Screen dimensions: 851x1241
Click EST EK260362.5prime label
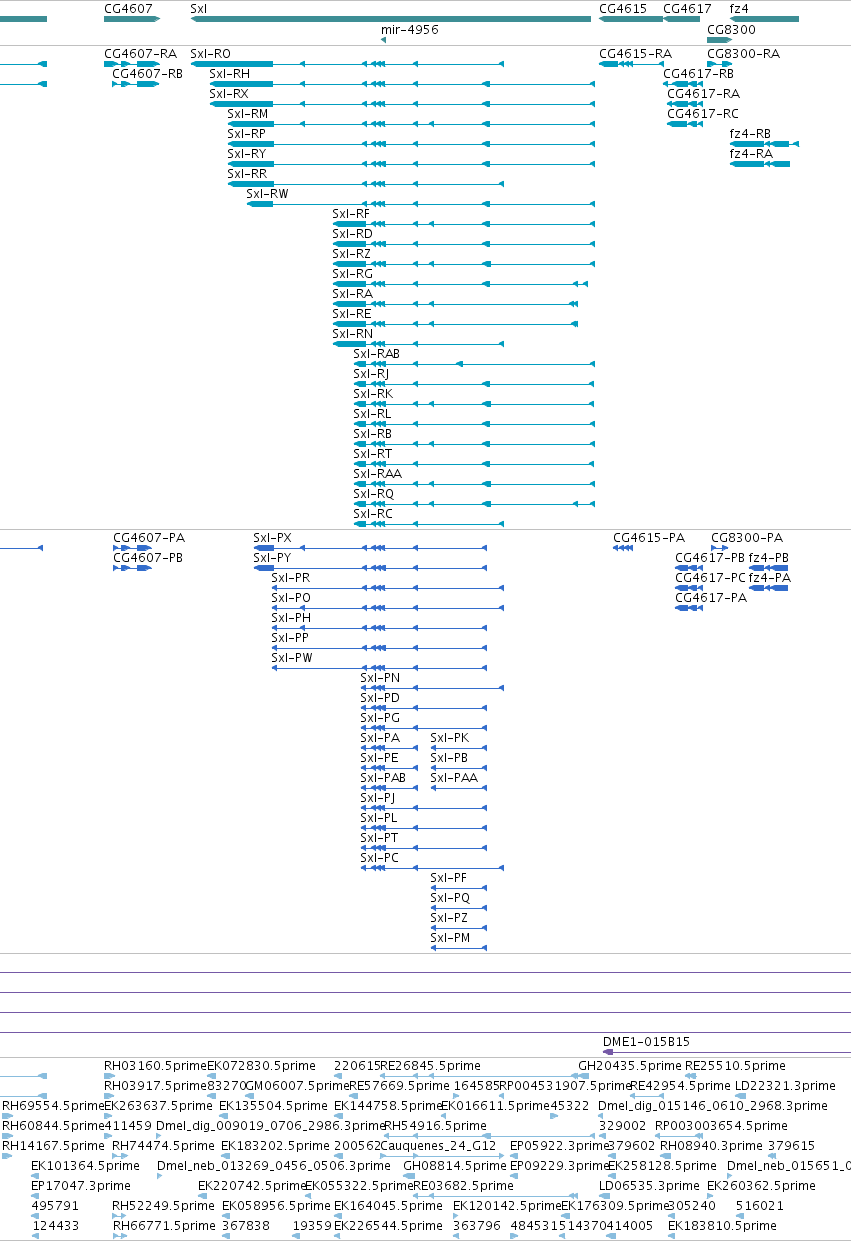tap(761, 1185)
